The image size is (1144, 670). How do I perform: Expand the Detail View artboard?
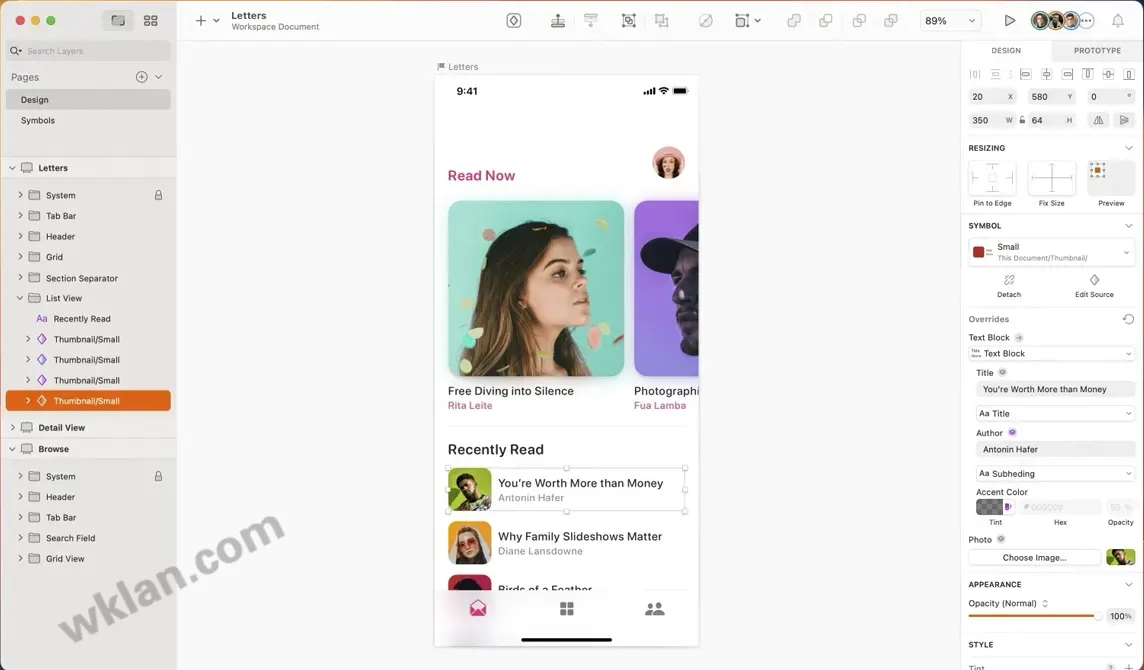coord(12,427)
